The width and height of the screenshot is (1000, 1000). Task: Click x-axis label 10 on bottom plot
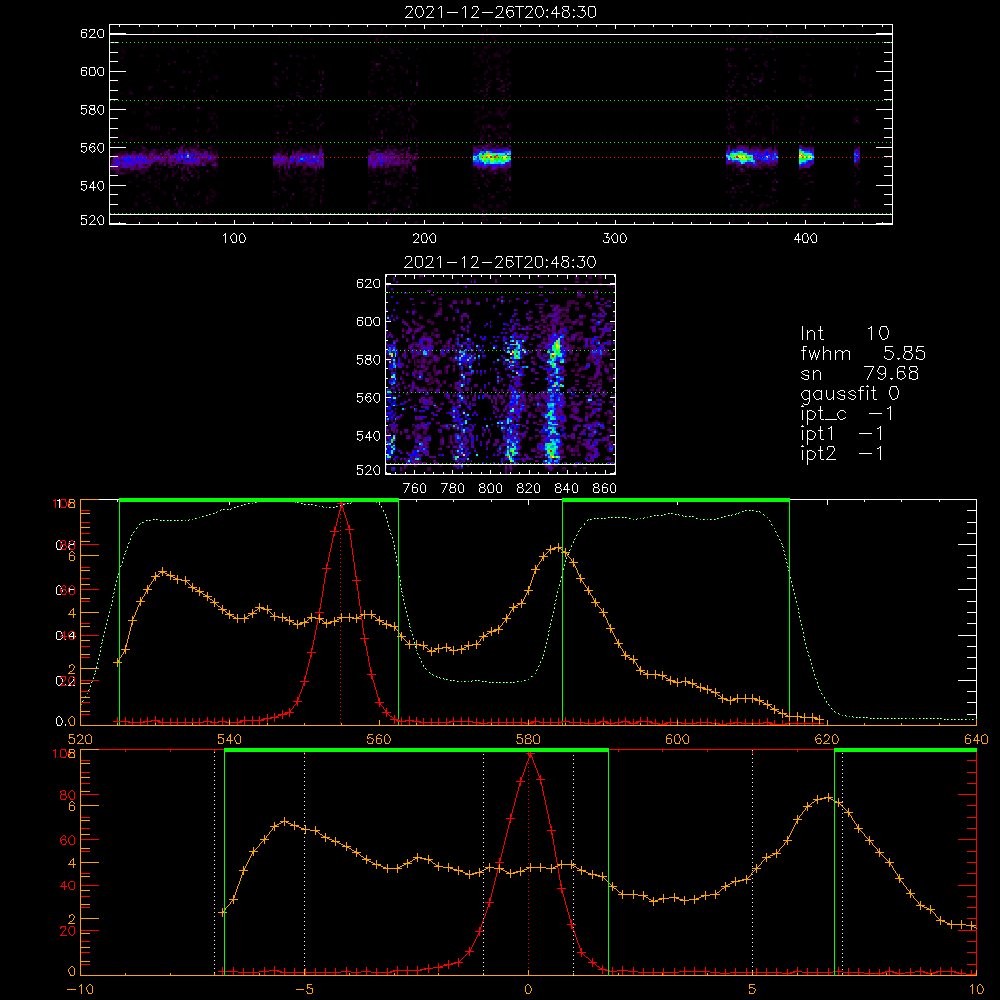pyautogui.click(x=976, y=990)
